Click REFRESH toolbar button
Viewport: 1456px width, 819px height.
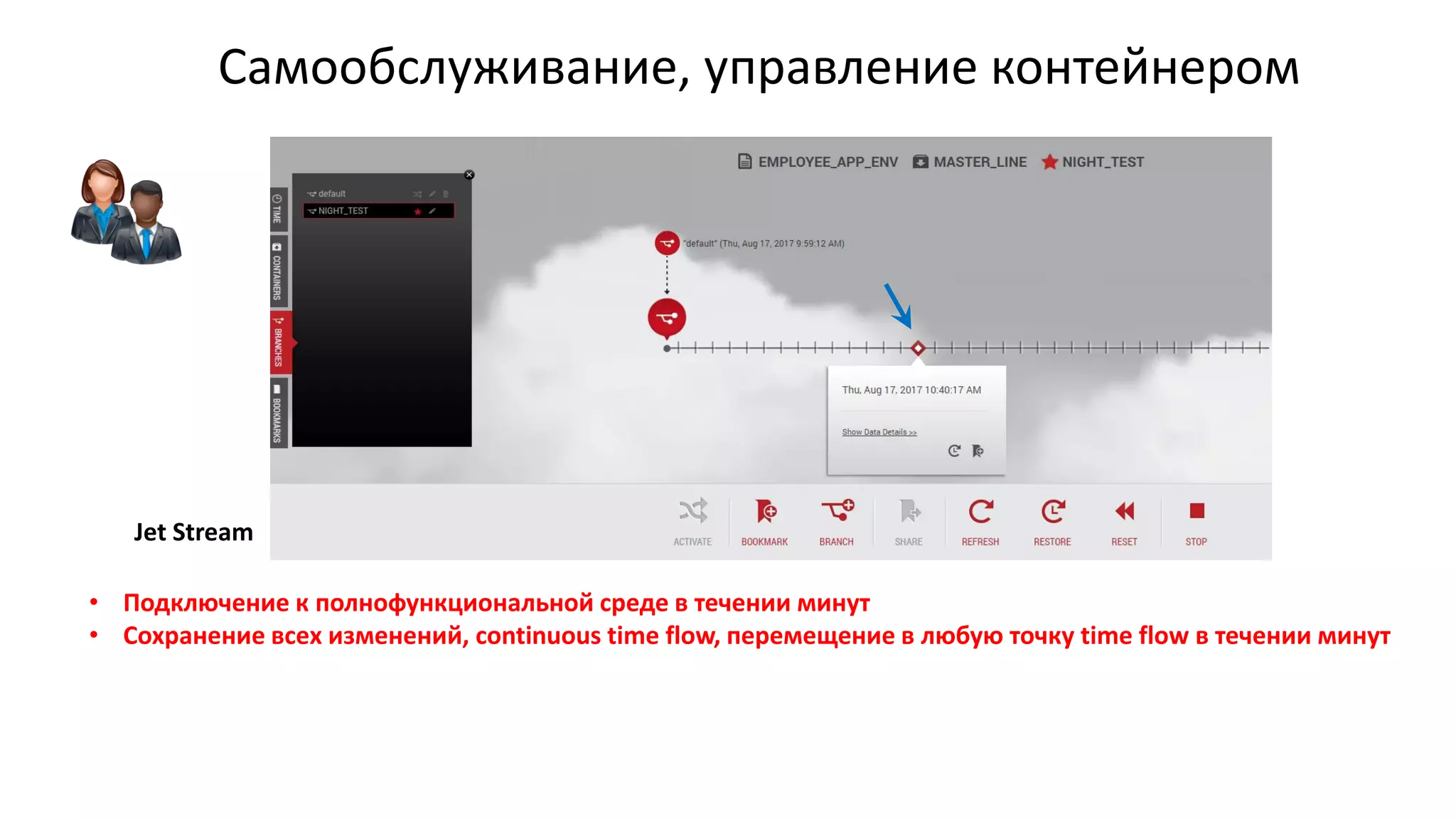pos(980,523)
